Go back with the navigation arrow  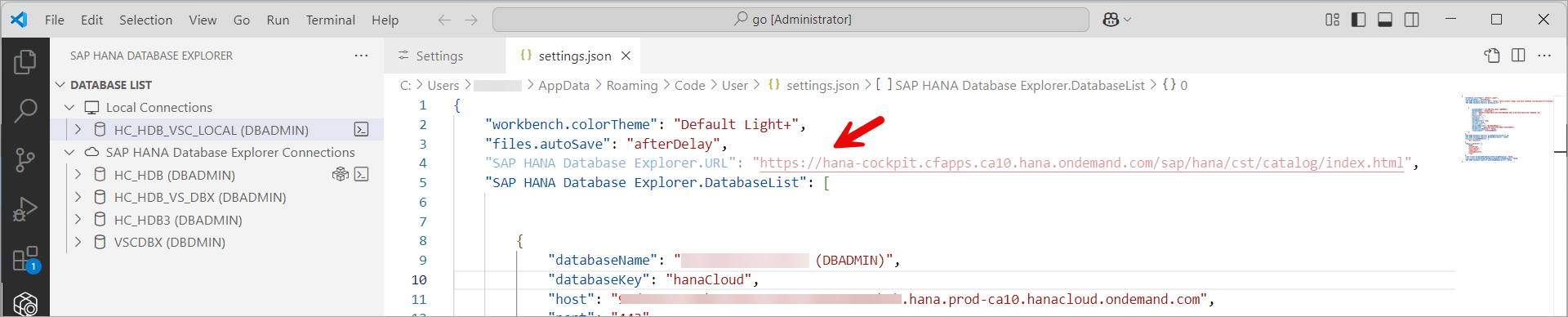pos(444,20)
